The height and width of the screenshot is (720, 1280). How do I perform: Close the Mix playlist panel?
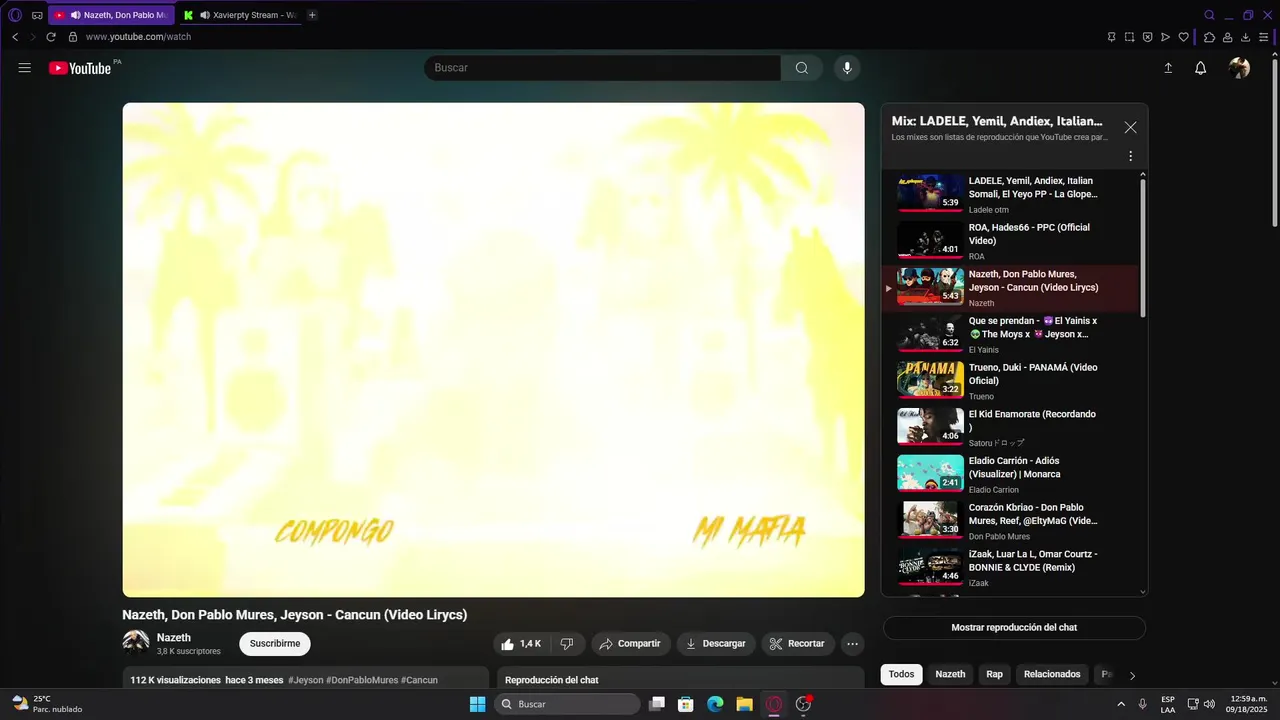tap(1130, 128)
